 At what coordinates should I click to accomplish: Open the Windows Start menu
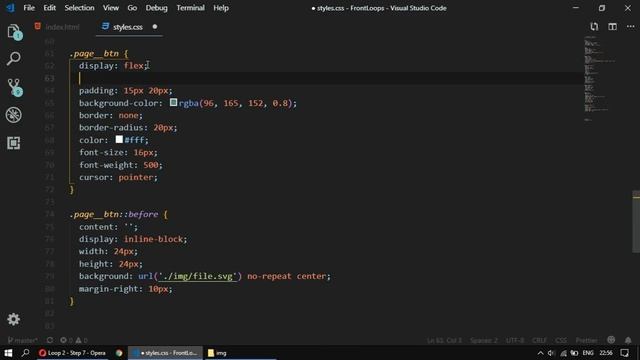pyautogui.click(x=8, y=353)
